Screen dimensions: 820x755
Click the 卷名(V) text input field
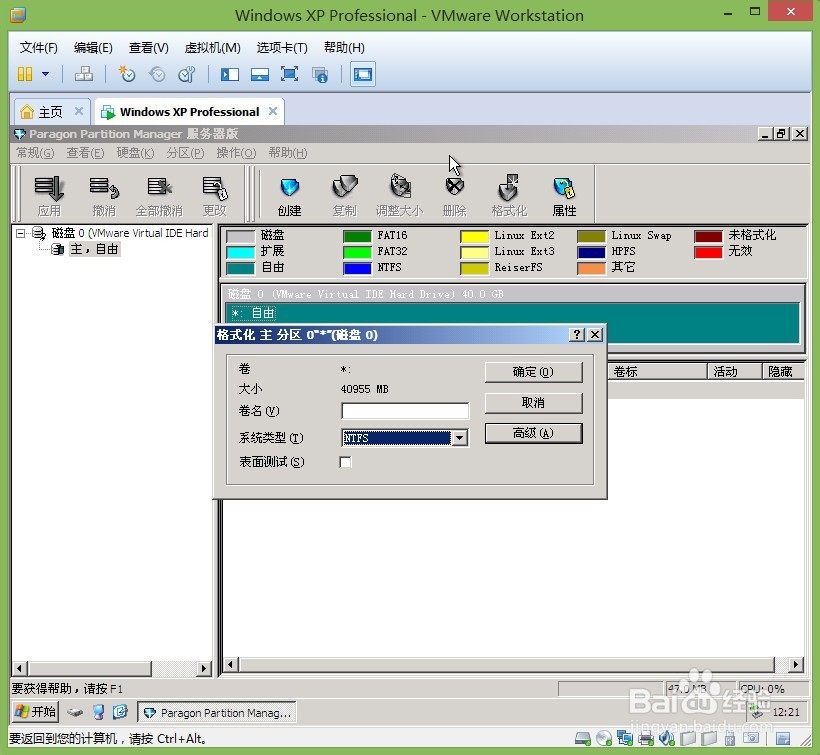point(405,411)
